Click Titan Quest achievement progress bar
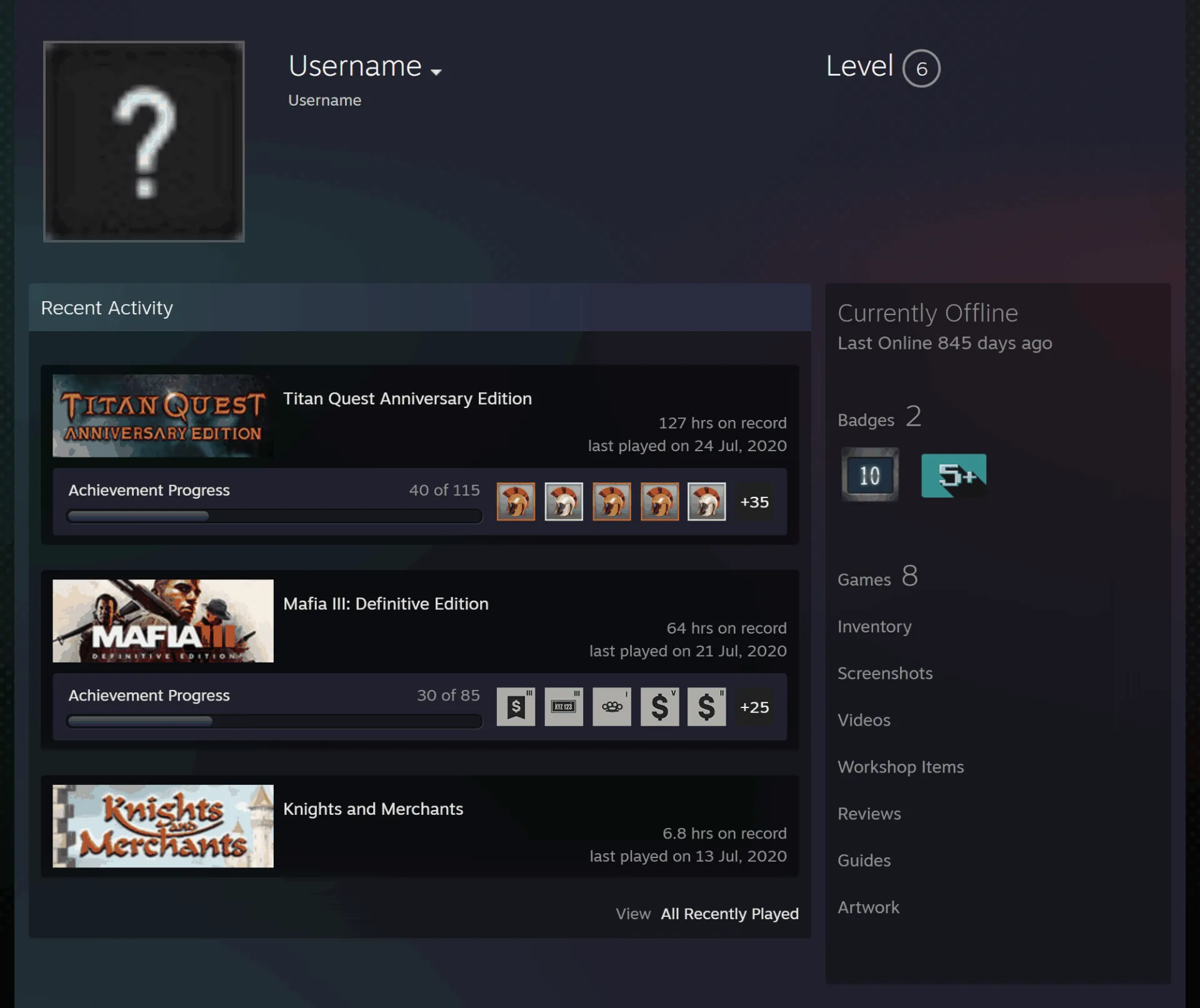 274,516
